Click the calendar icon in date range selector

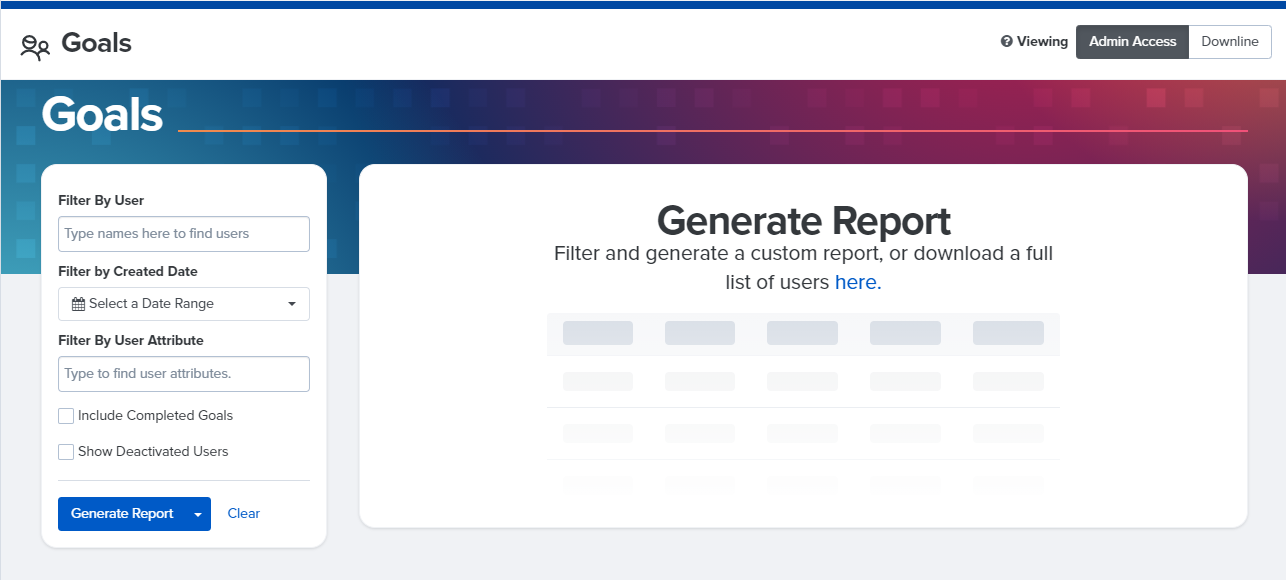[x=78, y=304]
